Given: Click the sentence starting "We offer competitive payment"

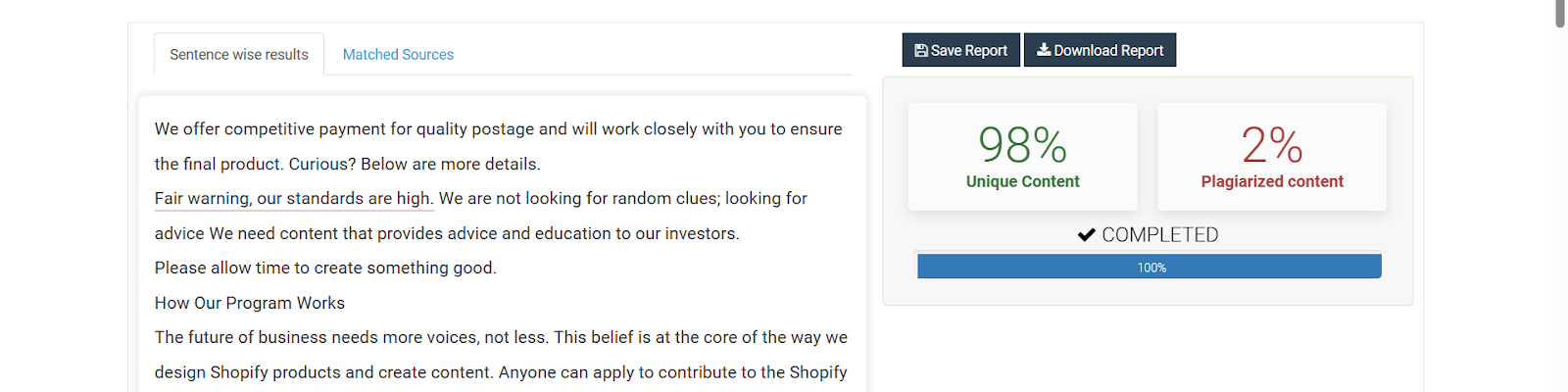Looking at the screenshot, I should (498, 129).
